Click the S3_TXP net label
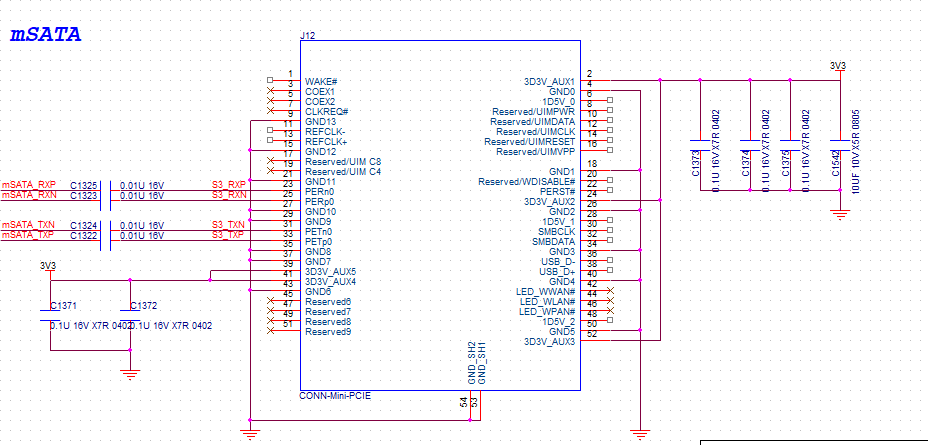Viewport: 928px width, 445px height. pos(228,236)
